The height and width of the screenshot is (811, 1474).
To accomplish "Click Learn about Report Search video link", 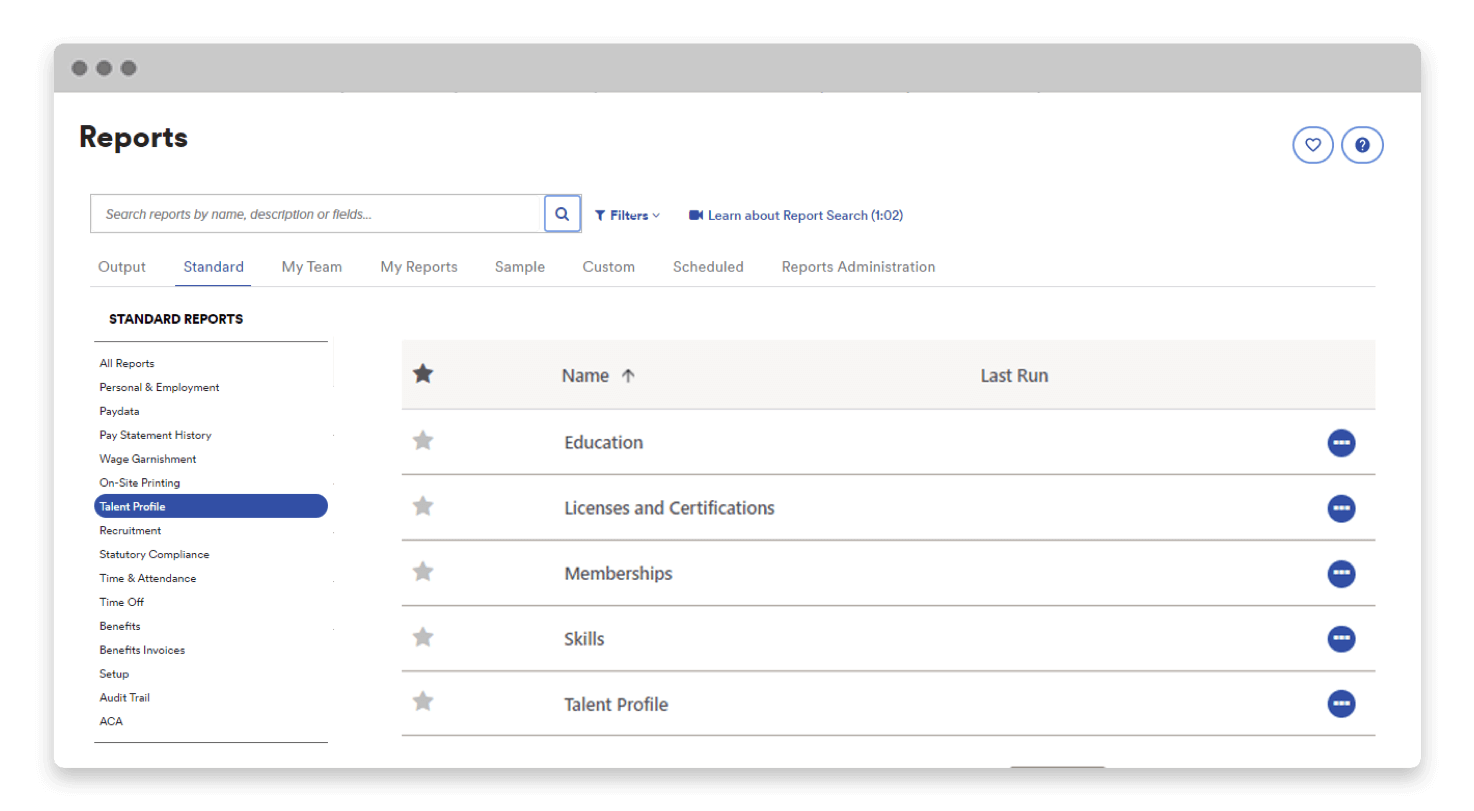I will [796, 215].
